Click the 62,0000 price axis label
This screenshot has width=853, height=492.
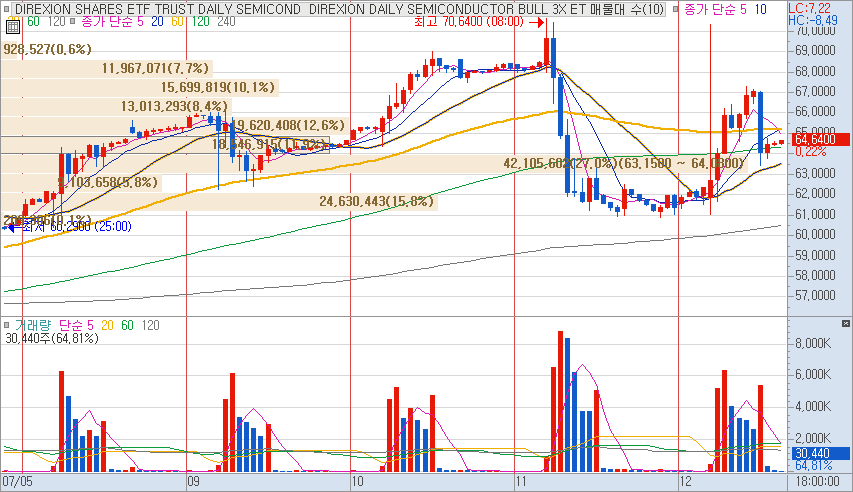815,193
